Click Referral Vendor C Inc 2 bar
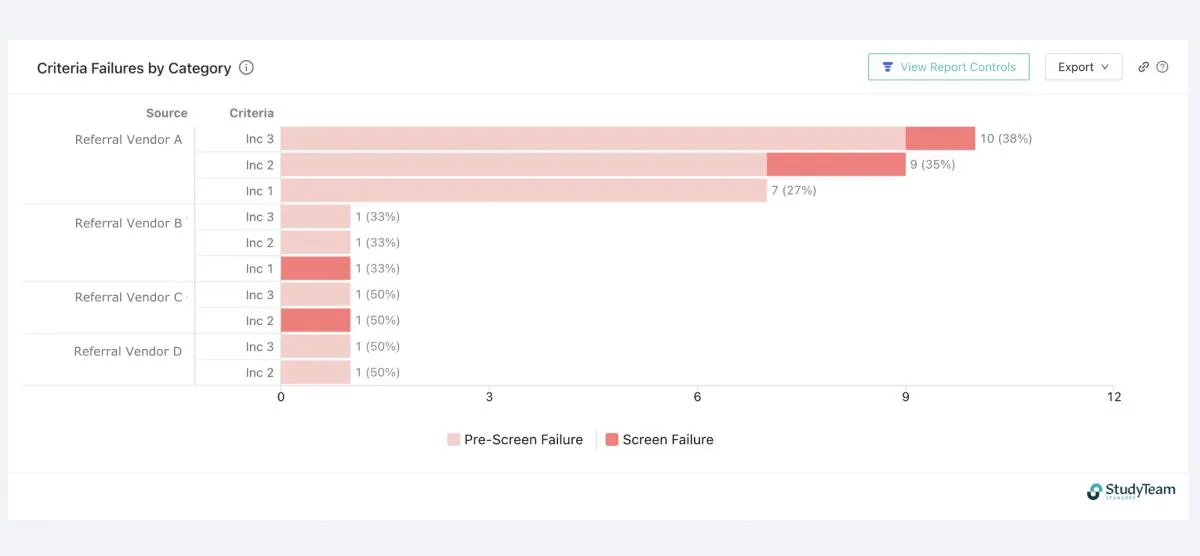This screenshot has height=556, width=1200. coord(315,321)
